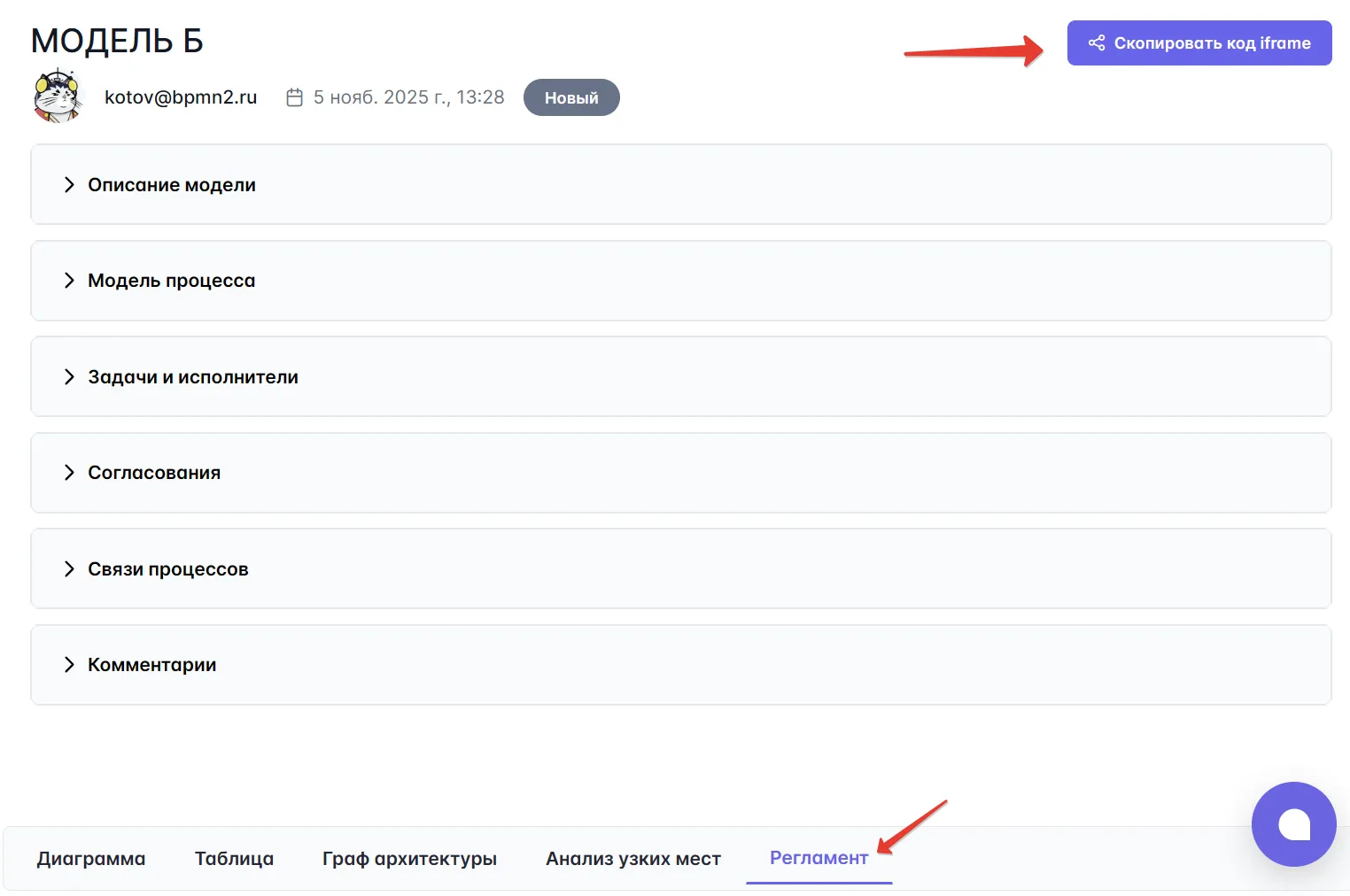Click the Скопировать код iframe button label

pyautogui.click(x=1212, y=43)
